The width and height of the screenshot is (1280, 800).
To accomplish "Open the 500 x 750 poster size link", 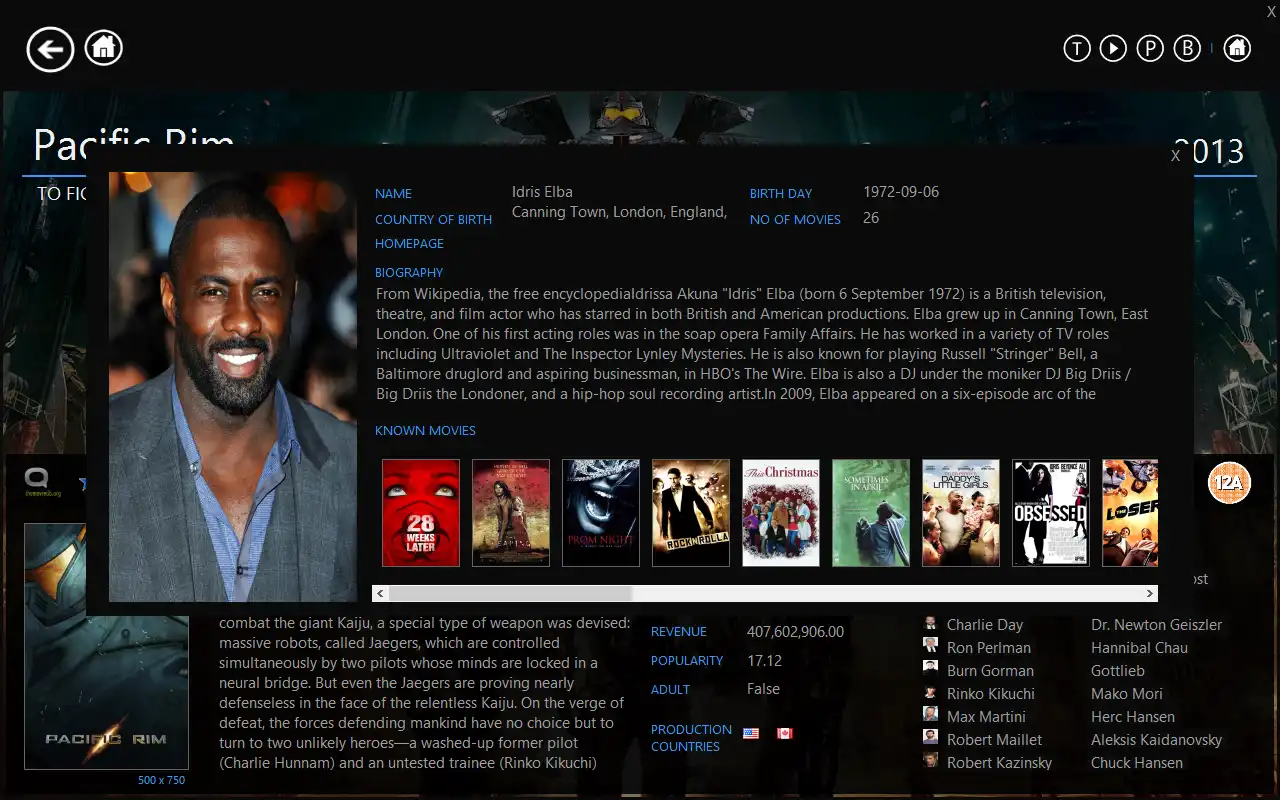I will click(x=161, y=780).
